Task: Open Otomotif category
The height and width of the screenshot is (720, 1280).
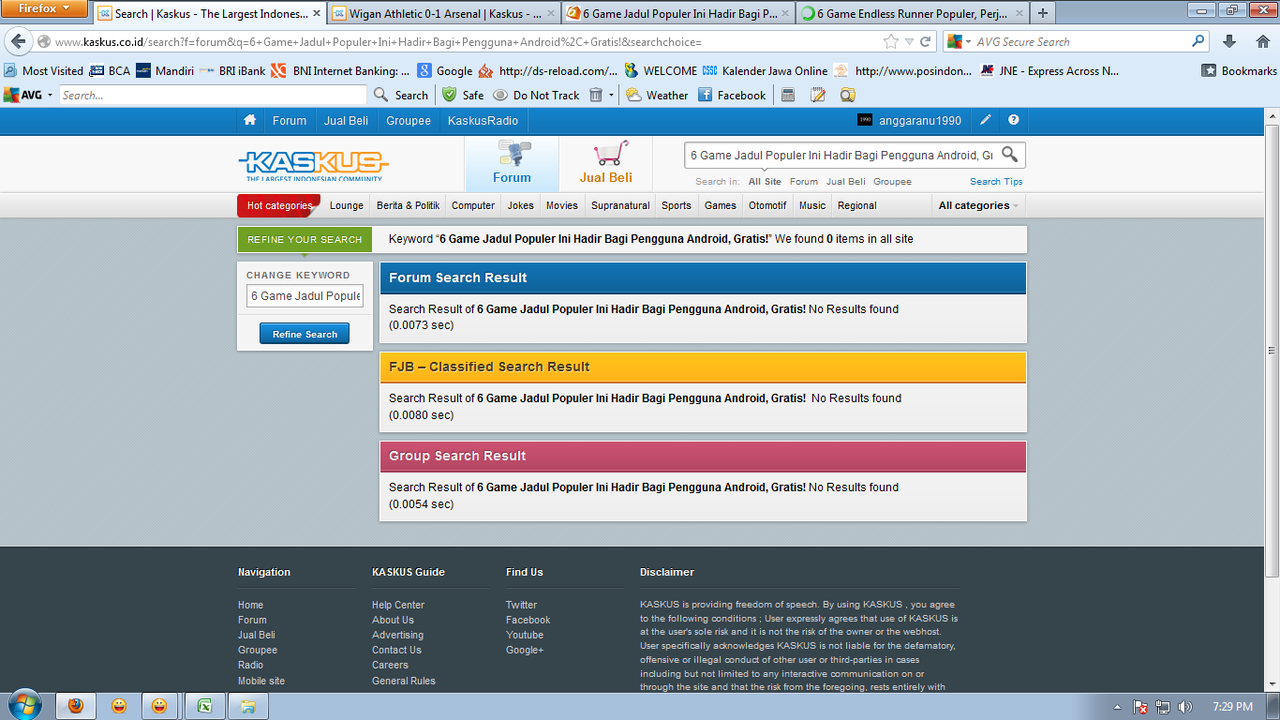Action: [x=767, y=205]
